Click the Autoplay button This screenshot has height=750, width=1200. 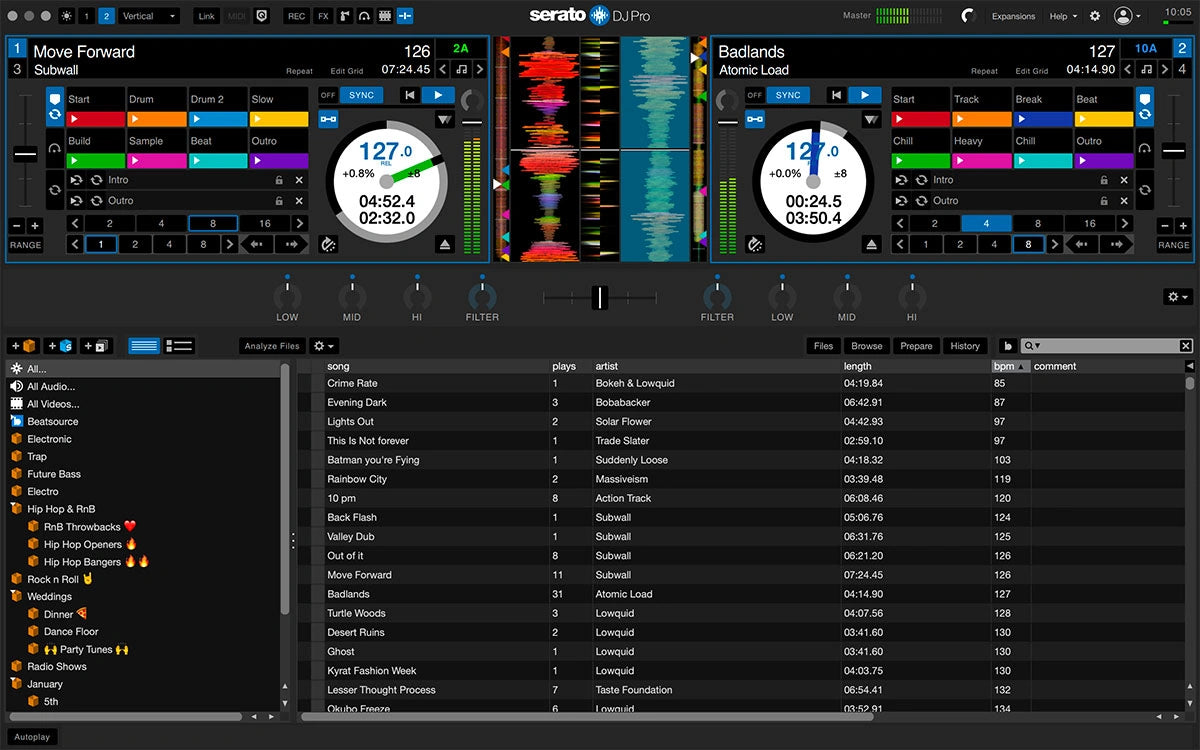point(32,737)
